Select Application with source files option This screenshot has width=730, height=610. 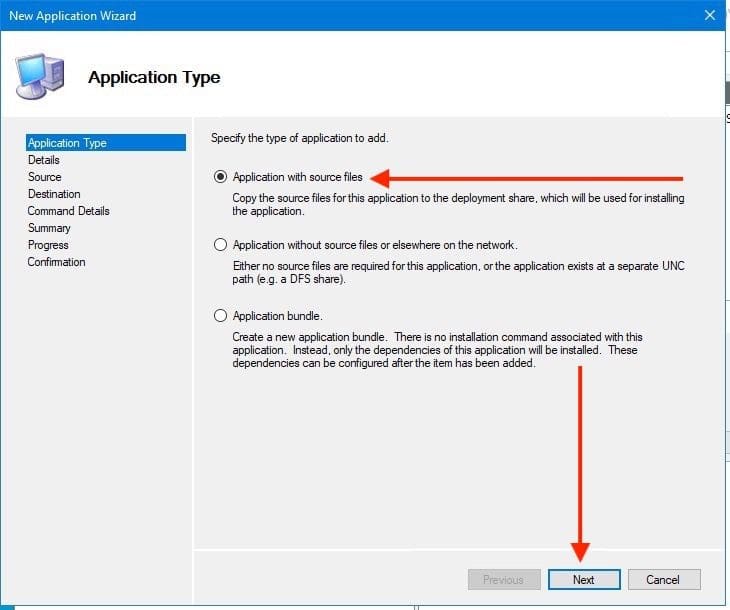(x=220, y=177)
